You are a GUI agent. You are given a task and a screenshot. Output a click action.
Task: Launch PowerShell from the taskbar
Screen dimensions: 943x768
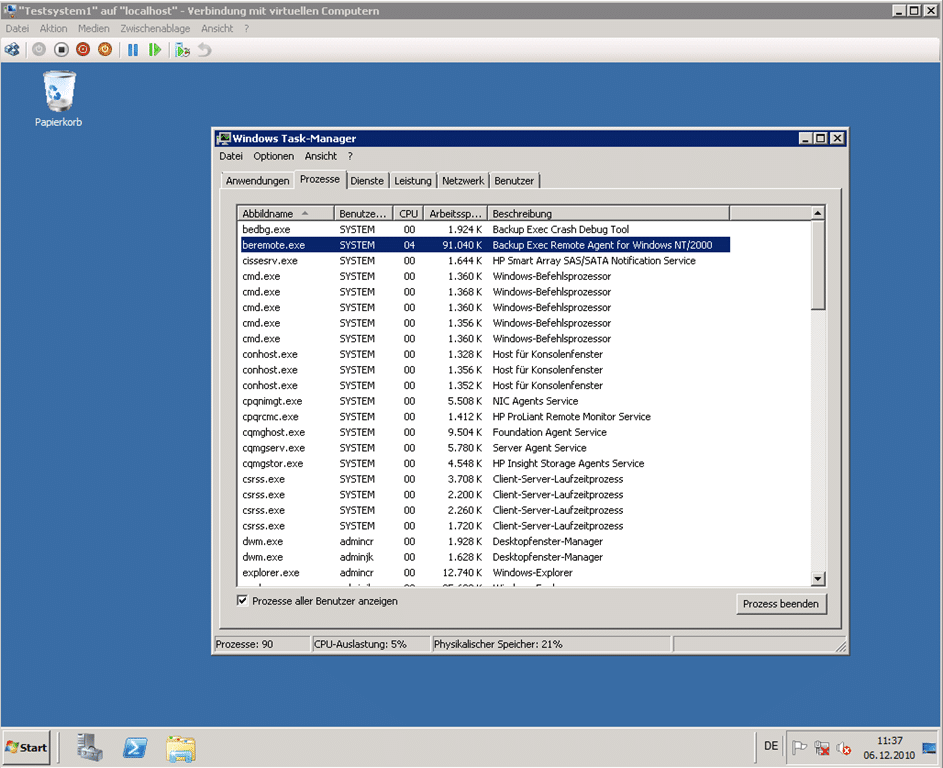[135, 748]
